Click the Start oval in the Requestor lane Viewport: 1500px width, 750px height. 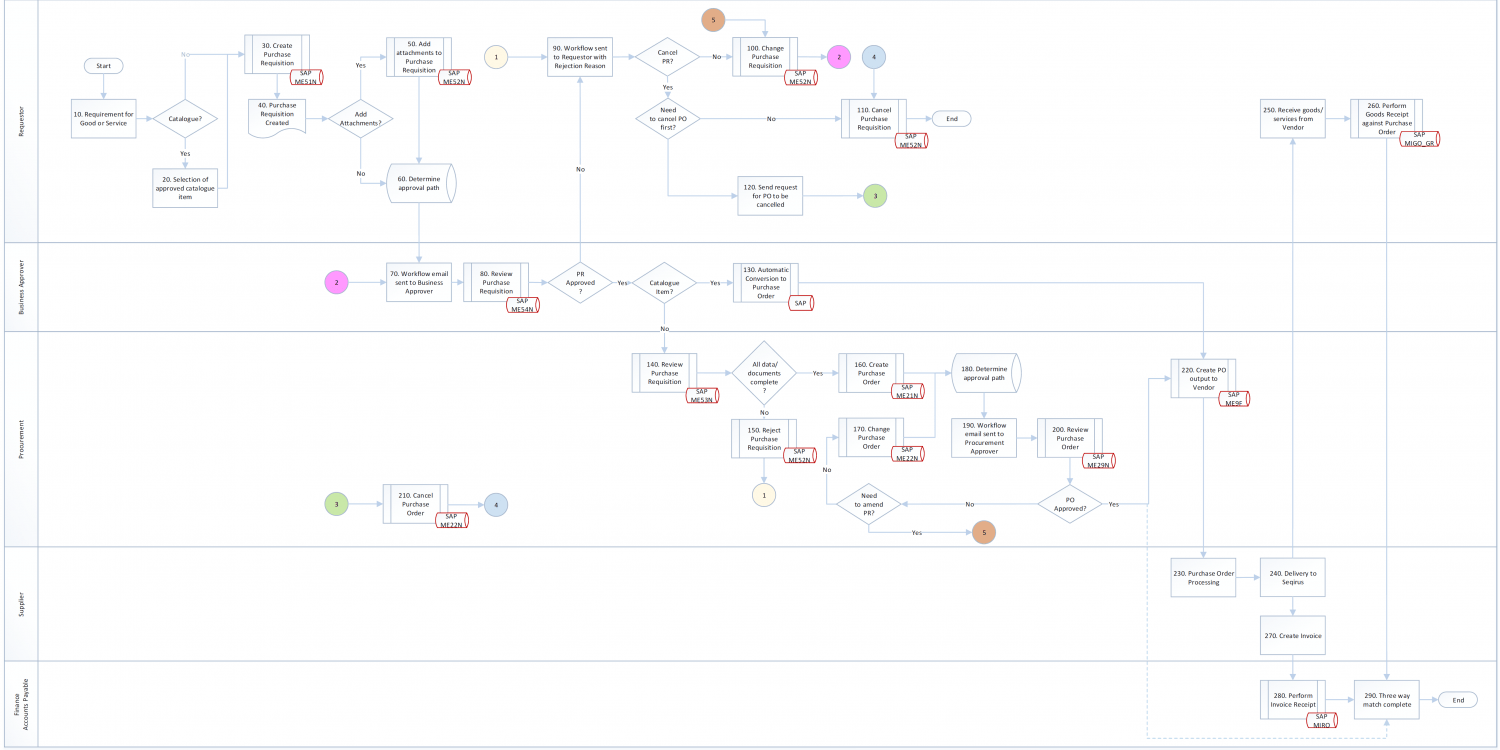103,65
